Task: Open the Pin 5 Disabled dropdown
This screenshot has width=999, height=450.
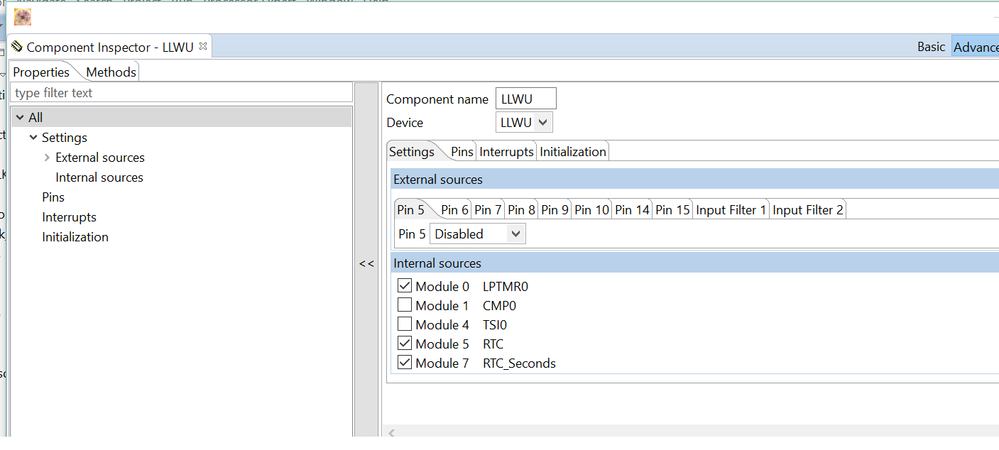Action: click(x=477, y=234)
